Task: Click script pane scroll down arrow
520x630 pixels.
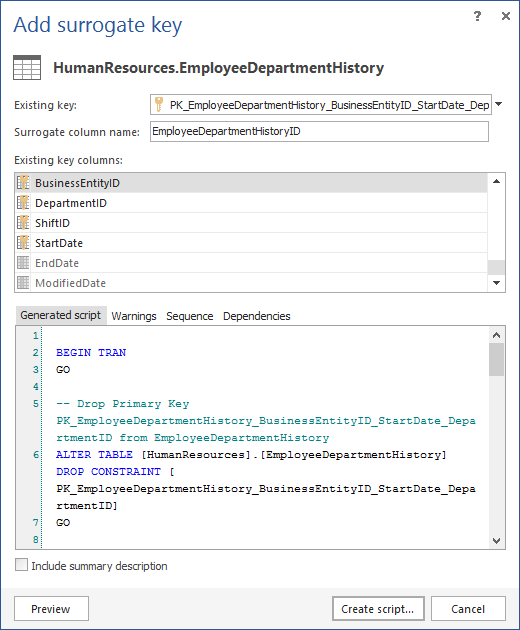Action: point(496,540)
